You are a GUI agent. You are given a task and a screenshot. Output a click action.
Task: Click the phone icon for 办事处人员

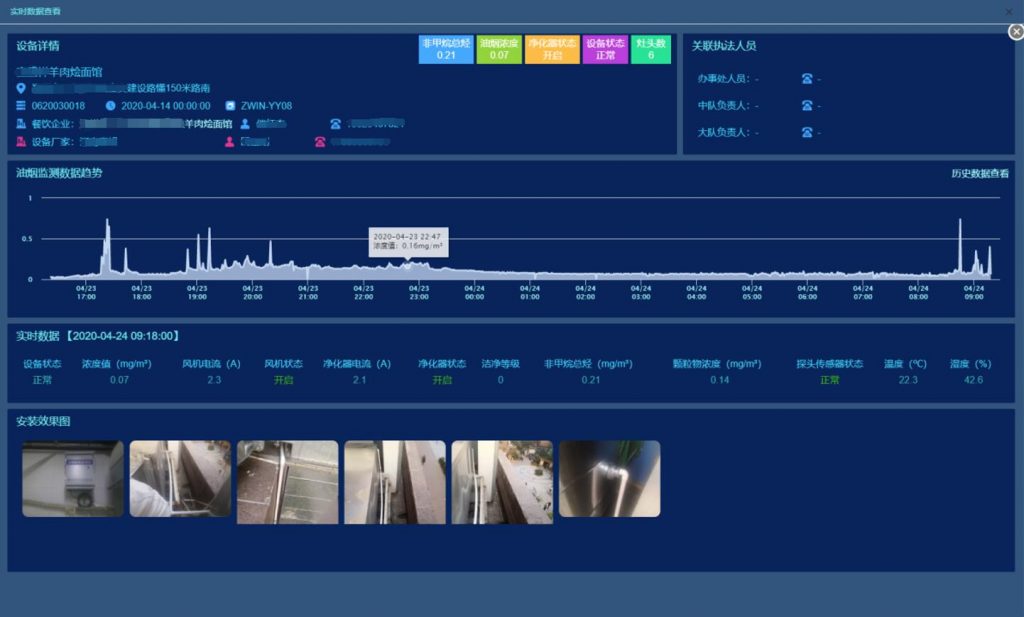(x=806, y=78)
